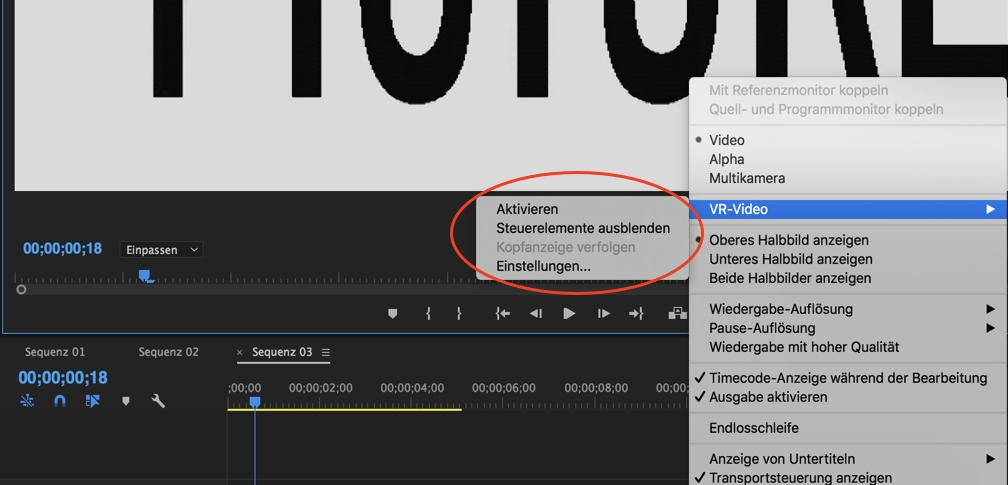Open timeline display settings wrench
This screenshot has height=485, width=1008.
pos(158,401)
